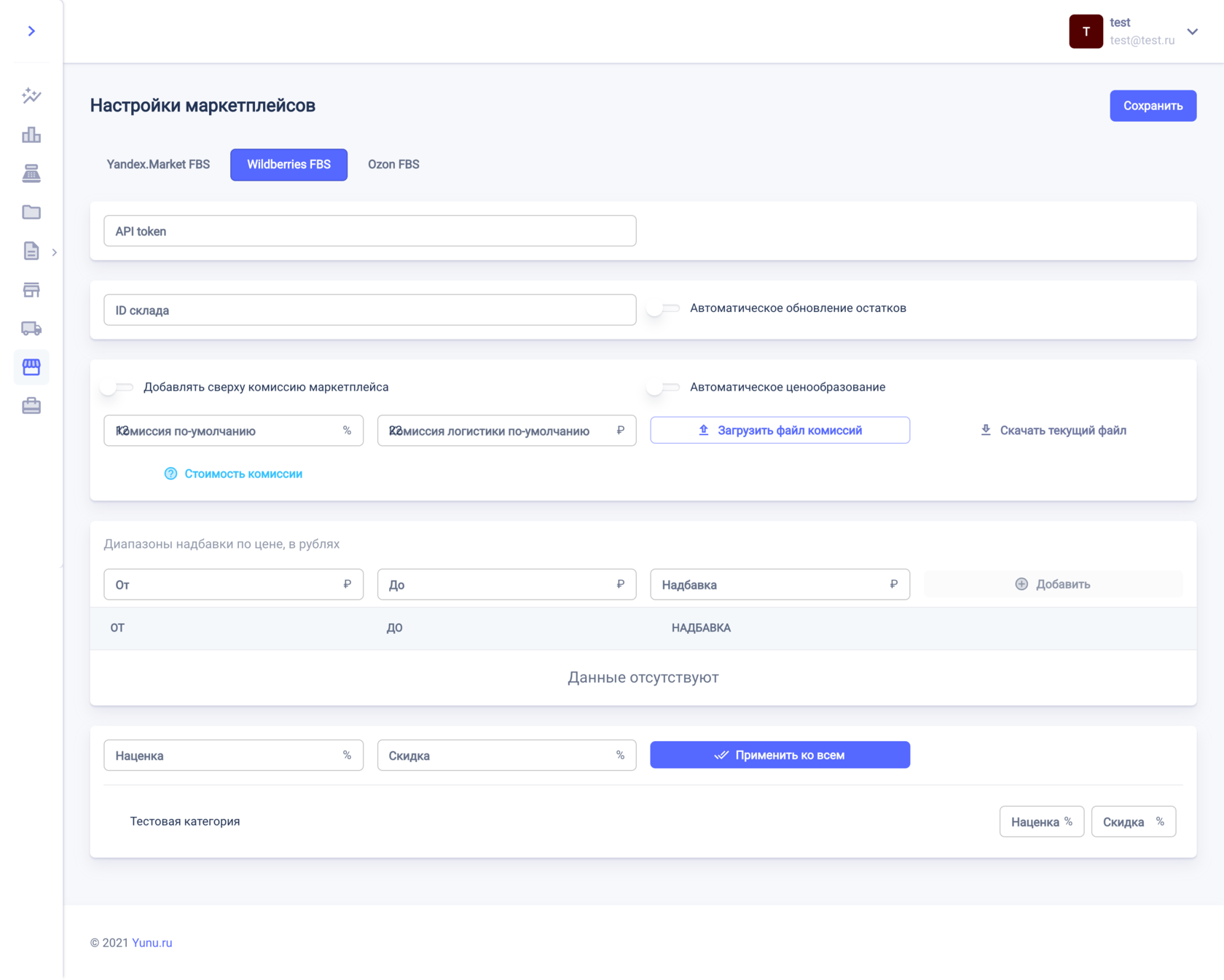Open the briefcase sidebar icon
Image resolution: width=1224 pixels, height=980 pixels.
pos(31,406)
